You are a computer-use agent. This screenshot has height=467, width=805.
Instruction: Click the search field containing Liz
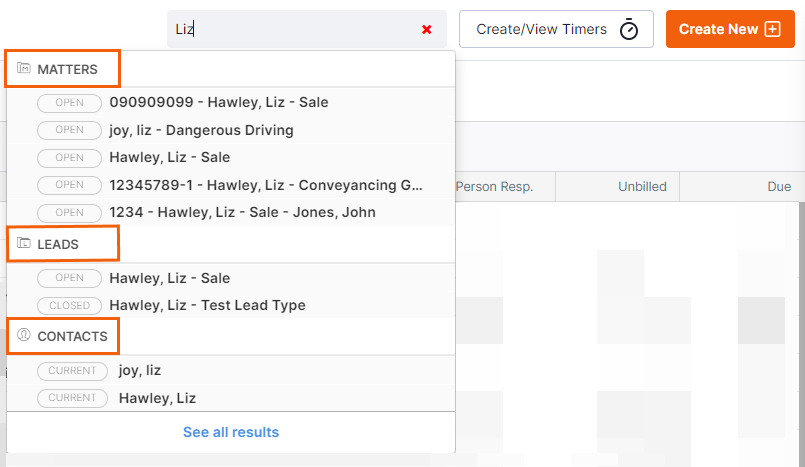tap(306, 29)
